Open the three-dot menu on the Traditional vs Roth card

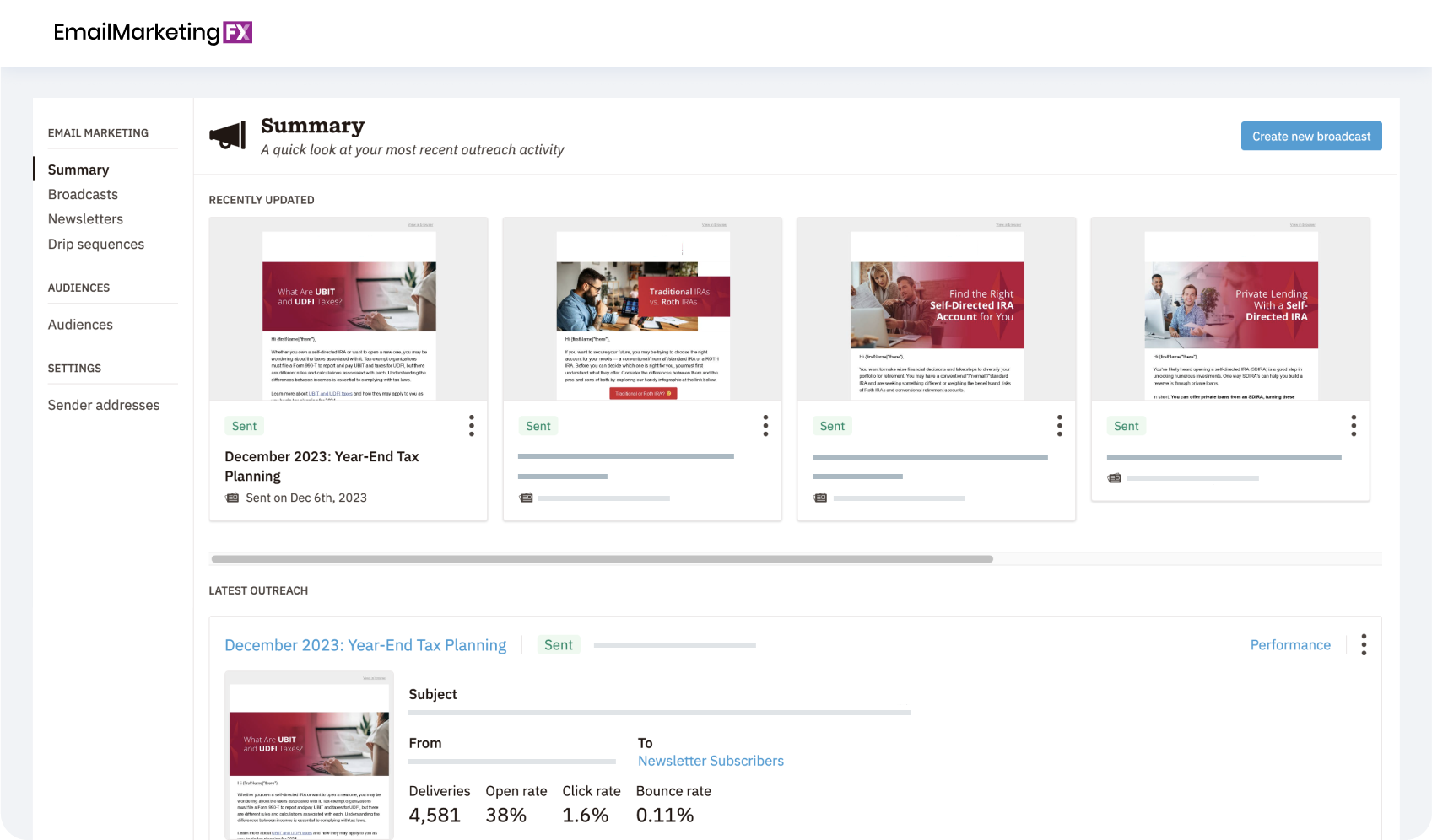pyautogui.click(x=765, y=426)
